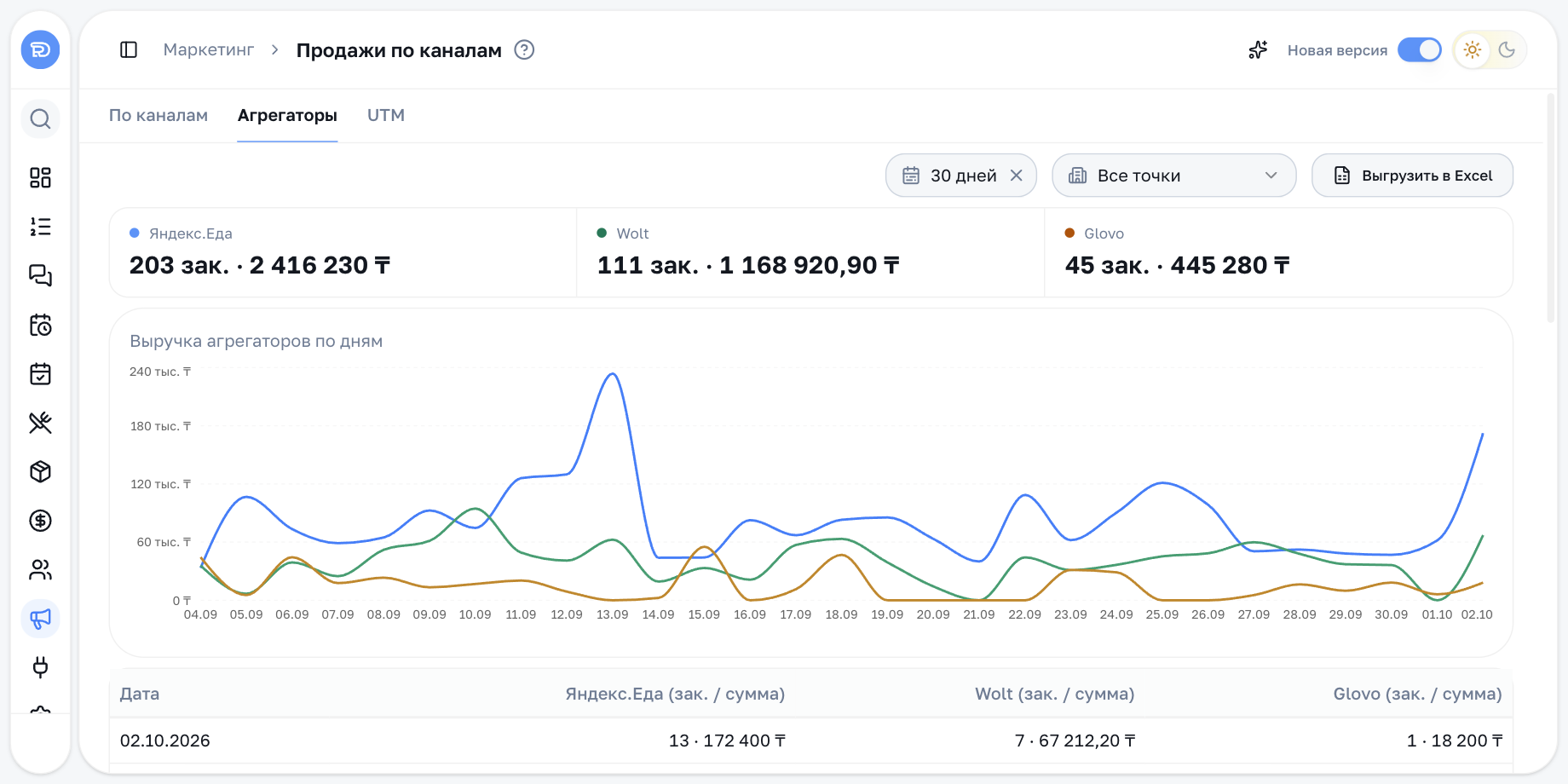This screenshot has width=1568, height=784.
Task: Open the numbered list sidebar icon
Action: pos(40,227)
